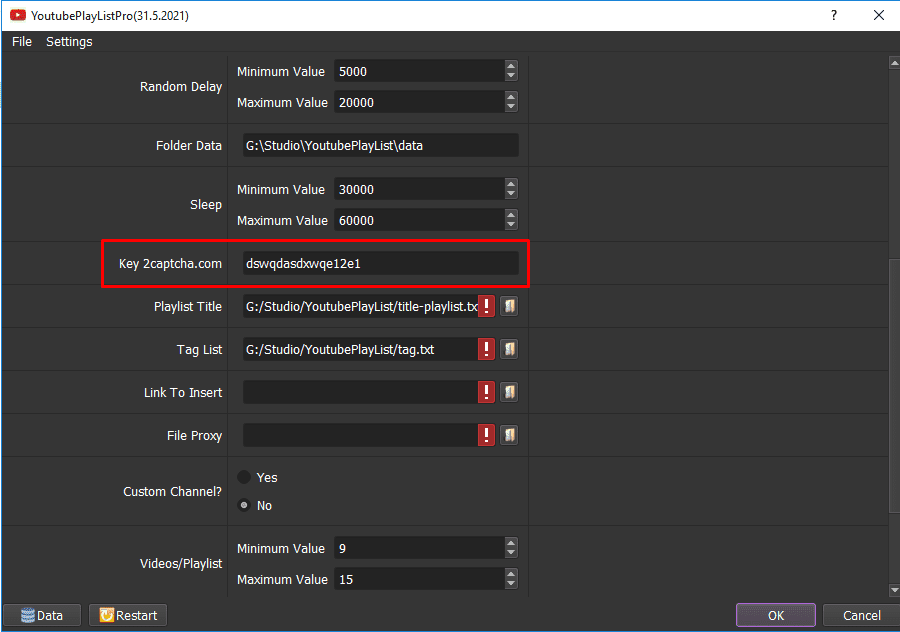The width and height of the screenshot is (900, 632).
Task: Click Random Delay maximum field showing 20000
Action: click(x=420, y=102)
